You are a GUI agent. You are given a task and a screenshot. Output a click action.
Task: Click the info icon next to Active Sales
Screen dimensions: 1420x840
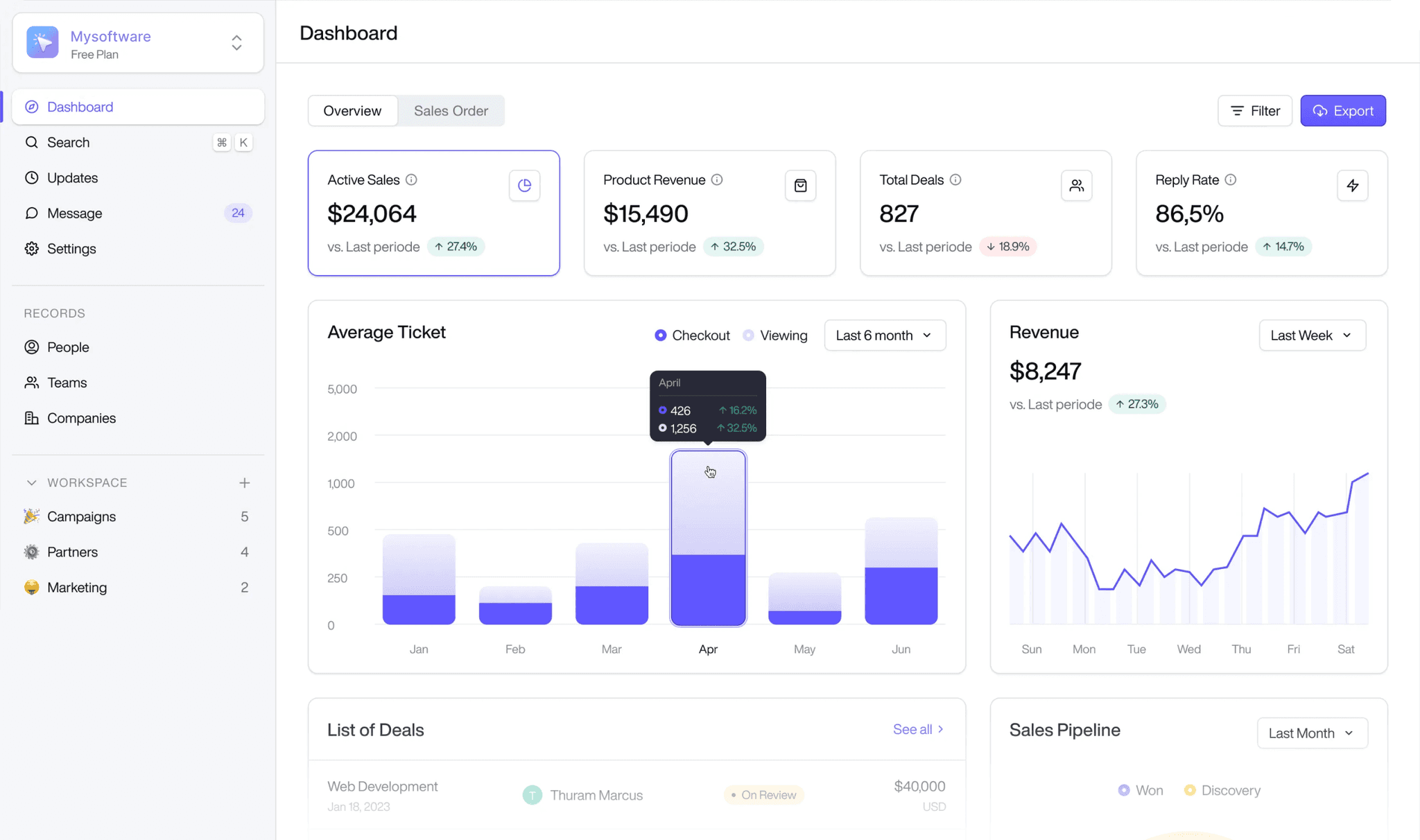[411, 180]
